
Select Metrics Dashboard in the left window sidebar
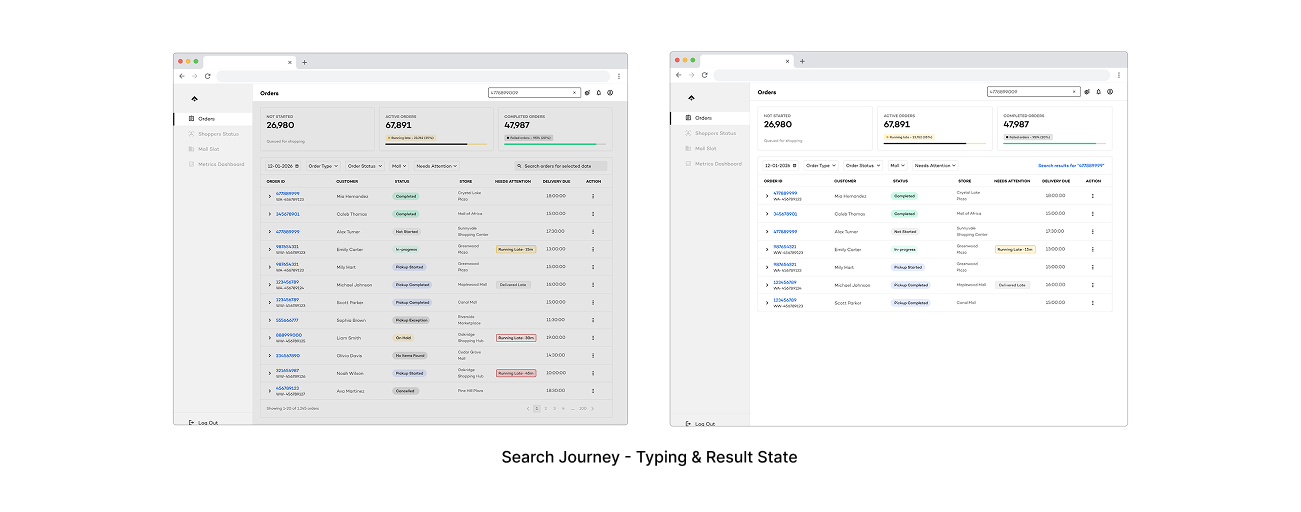click(x=220, y=164)
